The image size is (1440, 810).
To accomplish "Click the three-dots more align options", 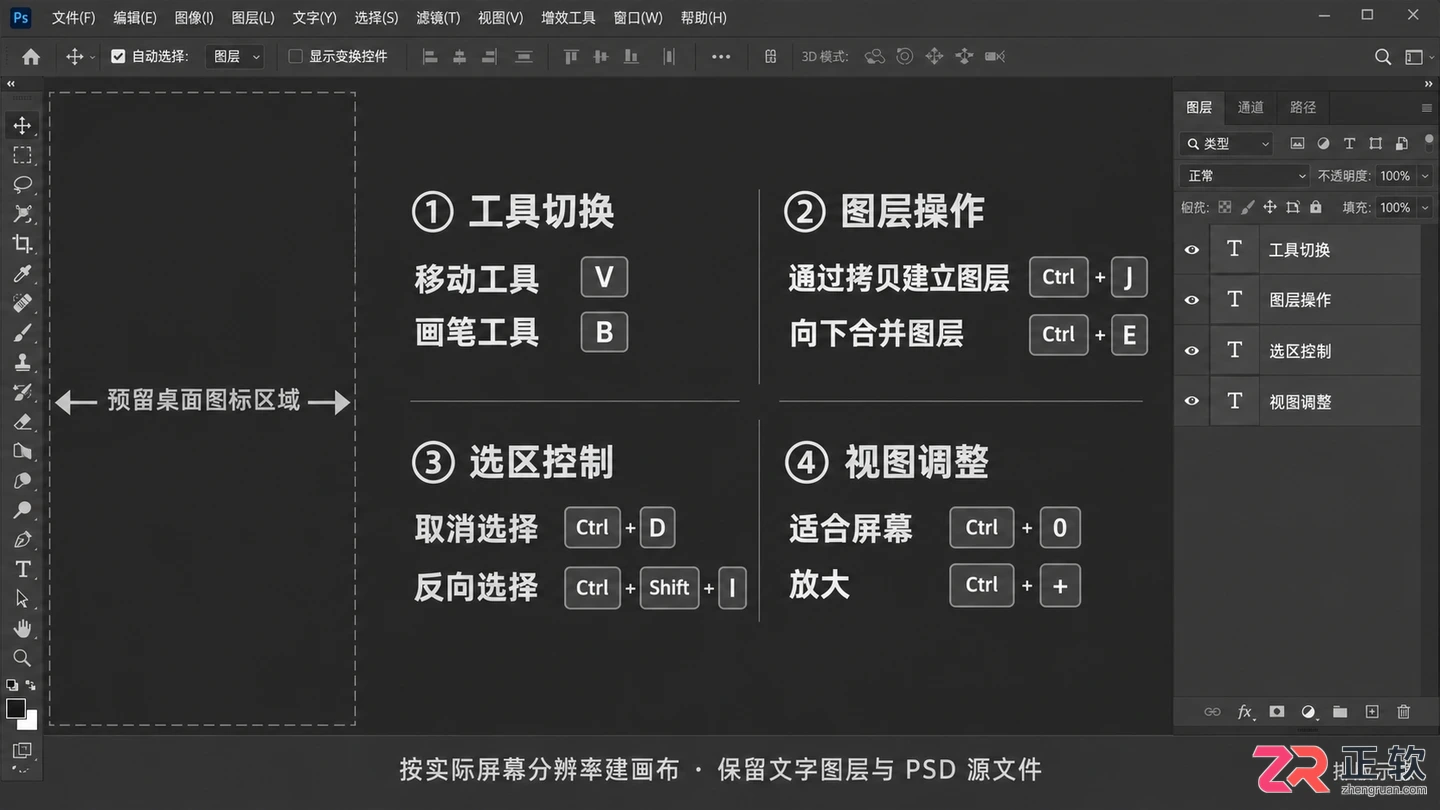I will click(721, 57).
